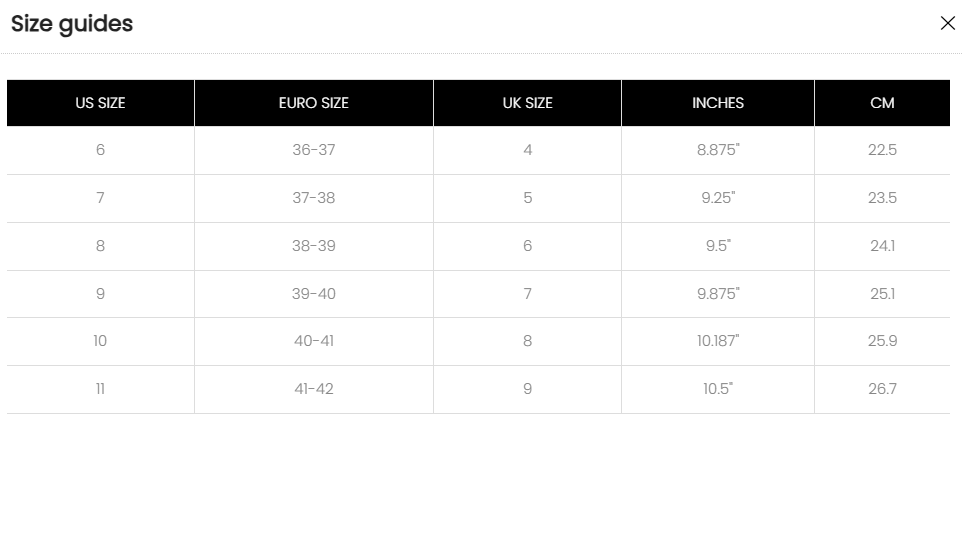Select US size 11 cell
This screenshot has height=551, width=963.
(100, 389)
